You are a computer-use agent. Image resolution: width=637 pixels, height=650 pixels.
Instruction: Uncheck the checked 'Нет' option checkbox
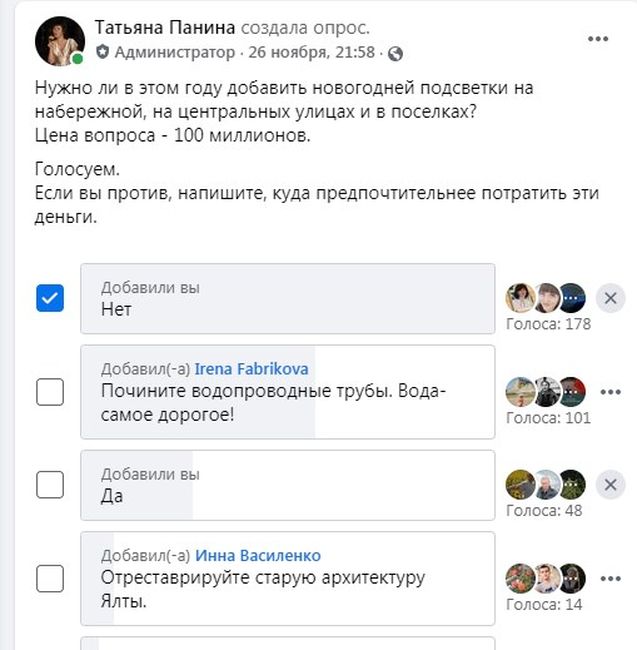(x=50, y=298)
